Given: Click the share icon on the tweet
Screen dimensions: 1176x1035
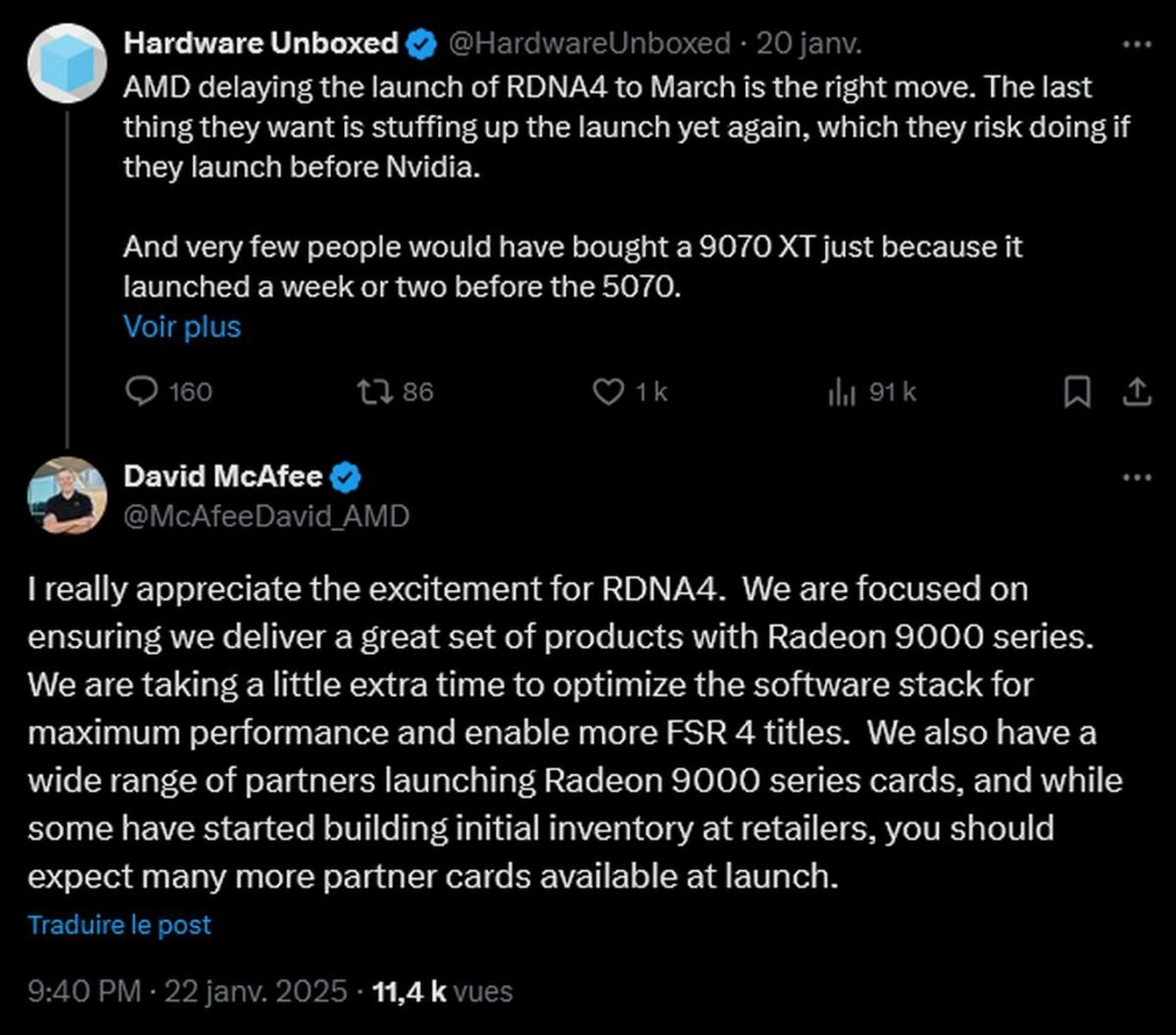Looking at the screenshot, I should [x=1136, y=391].
